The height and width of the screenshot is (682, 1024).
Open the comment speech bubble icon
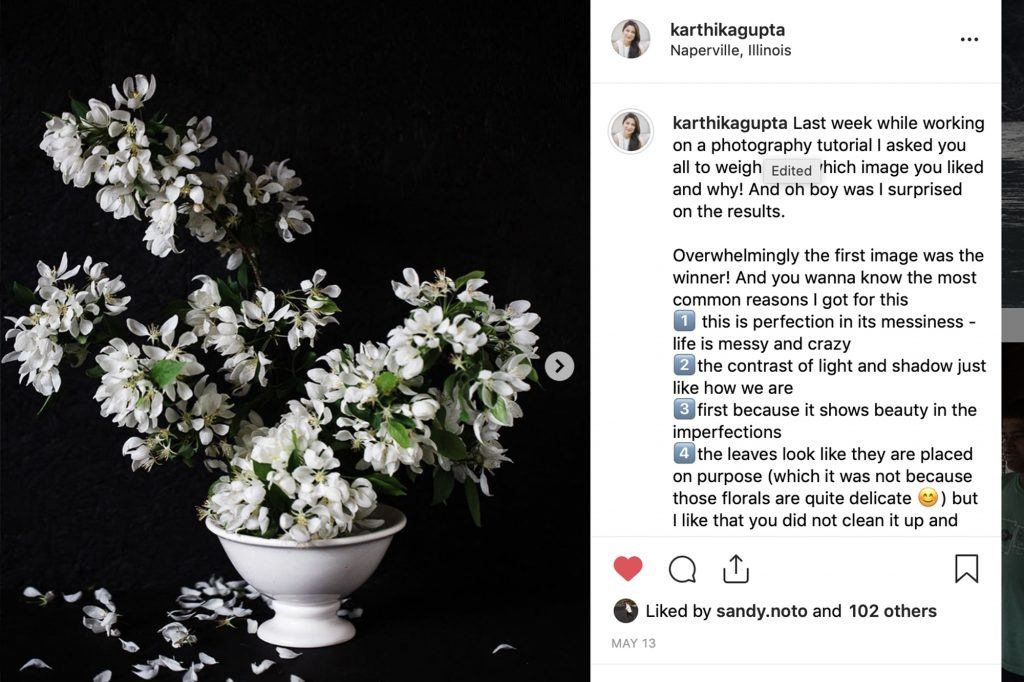coord(682,569)
